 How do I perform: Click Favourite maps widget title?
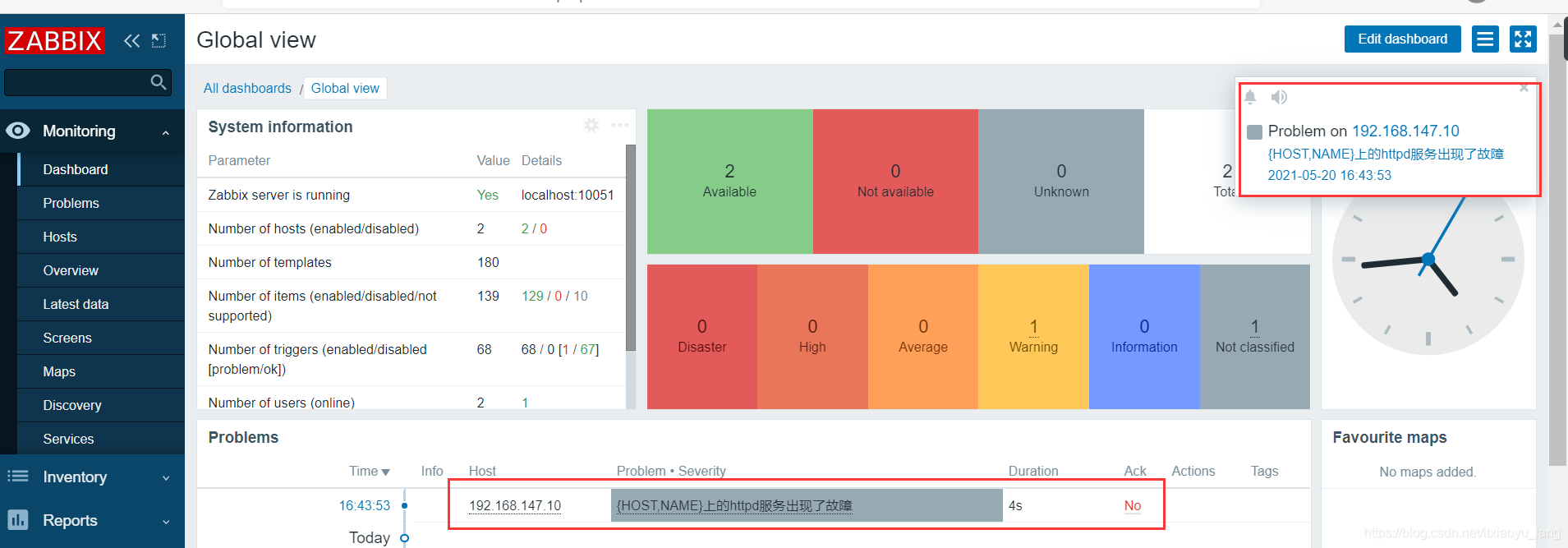click(x=1390, y=437)
